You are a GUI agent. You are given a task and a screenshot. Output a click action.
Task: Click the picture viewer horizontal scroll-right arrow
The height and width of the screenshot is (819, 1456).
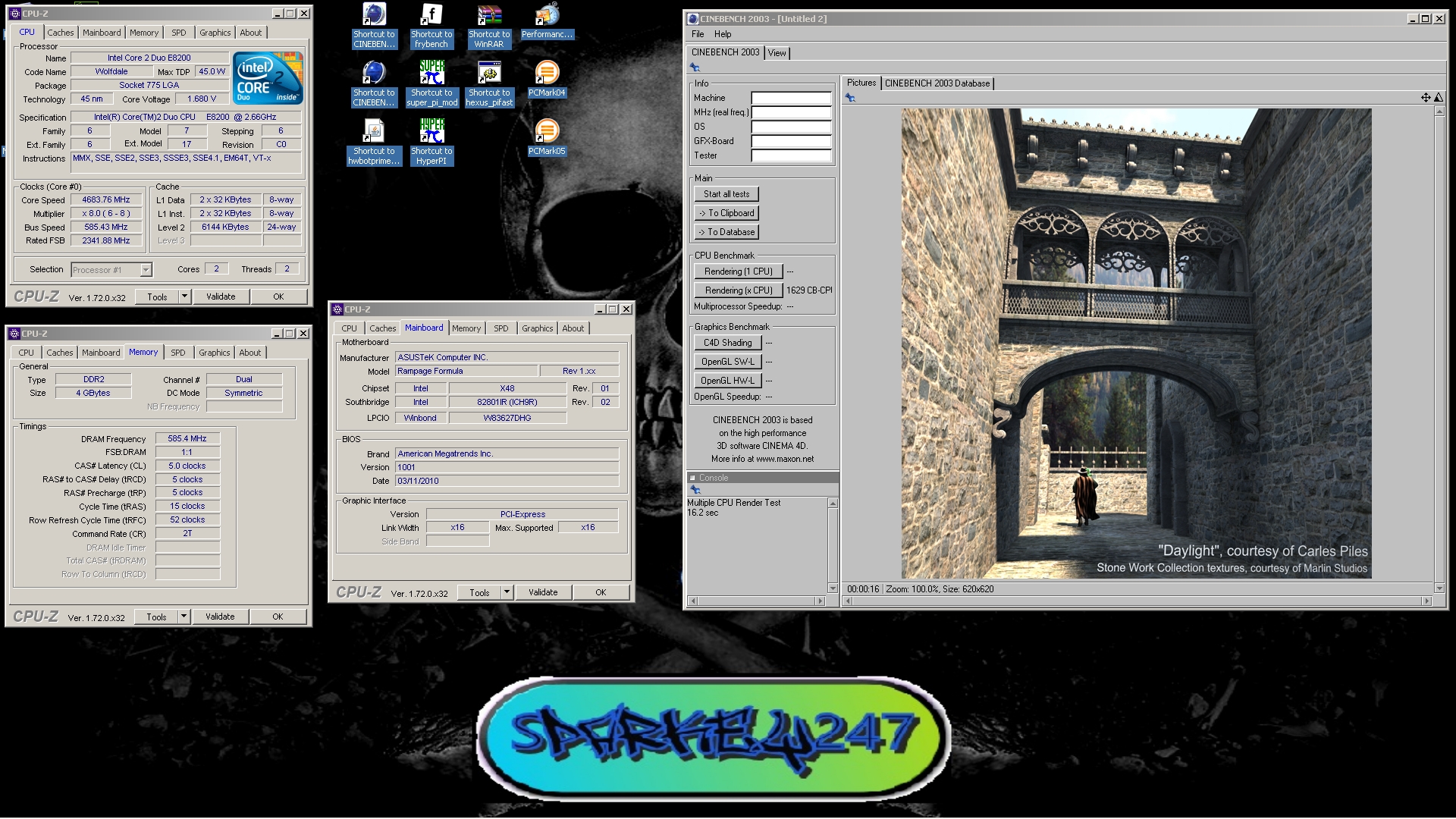tap(1426, 601)
